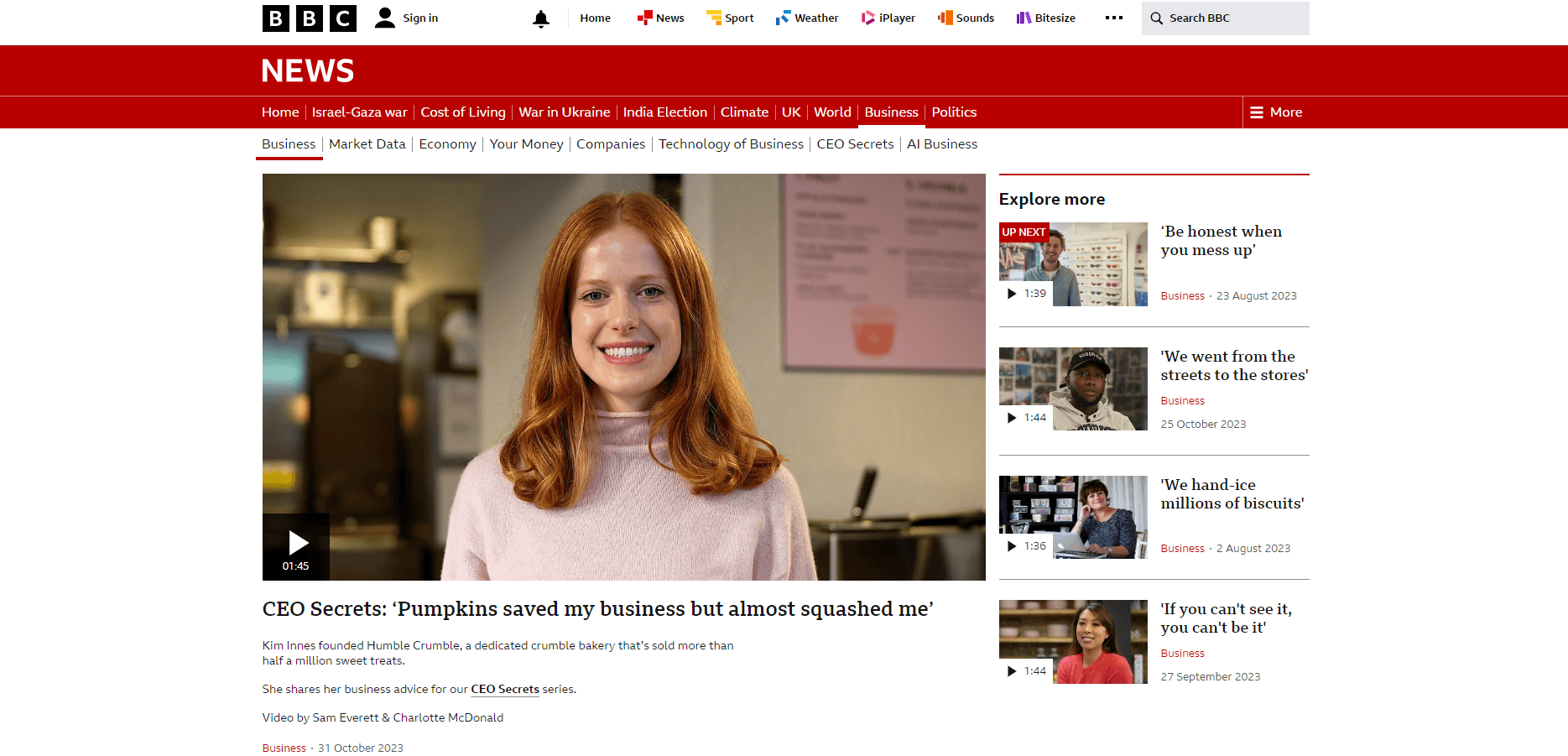Click the Sounds orange icon

[945, 18]
